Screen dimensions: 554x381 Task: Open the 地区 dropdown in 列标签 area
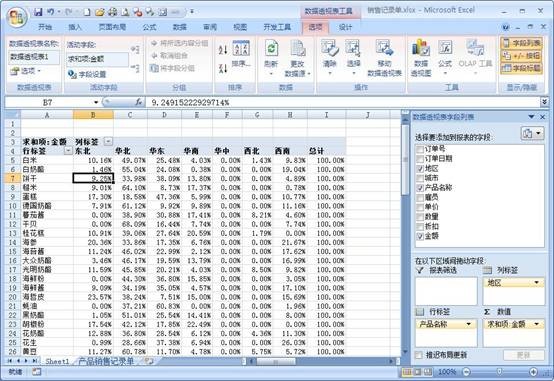(536, 283)
